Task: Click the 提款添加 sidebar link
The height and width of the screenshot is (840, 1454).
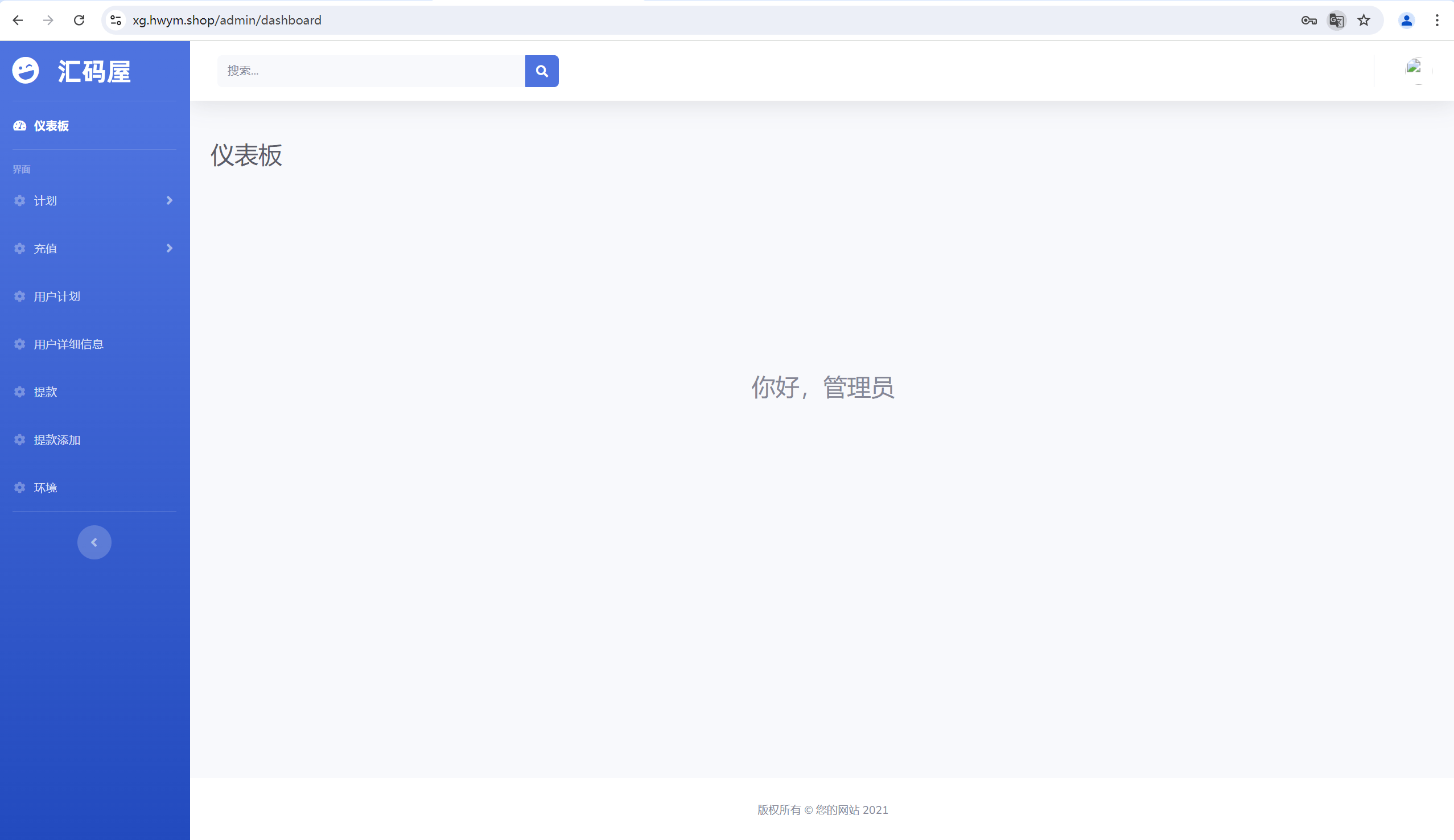Action: tap(56, 439)
